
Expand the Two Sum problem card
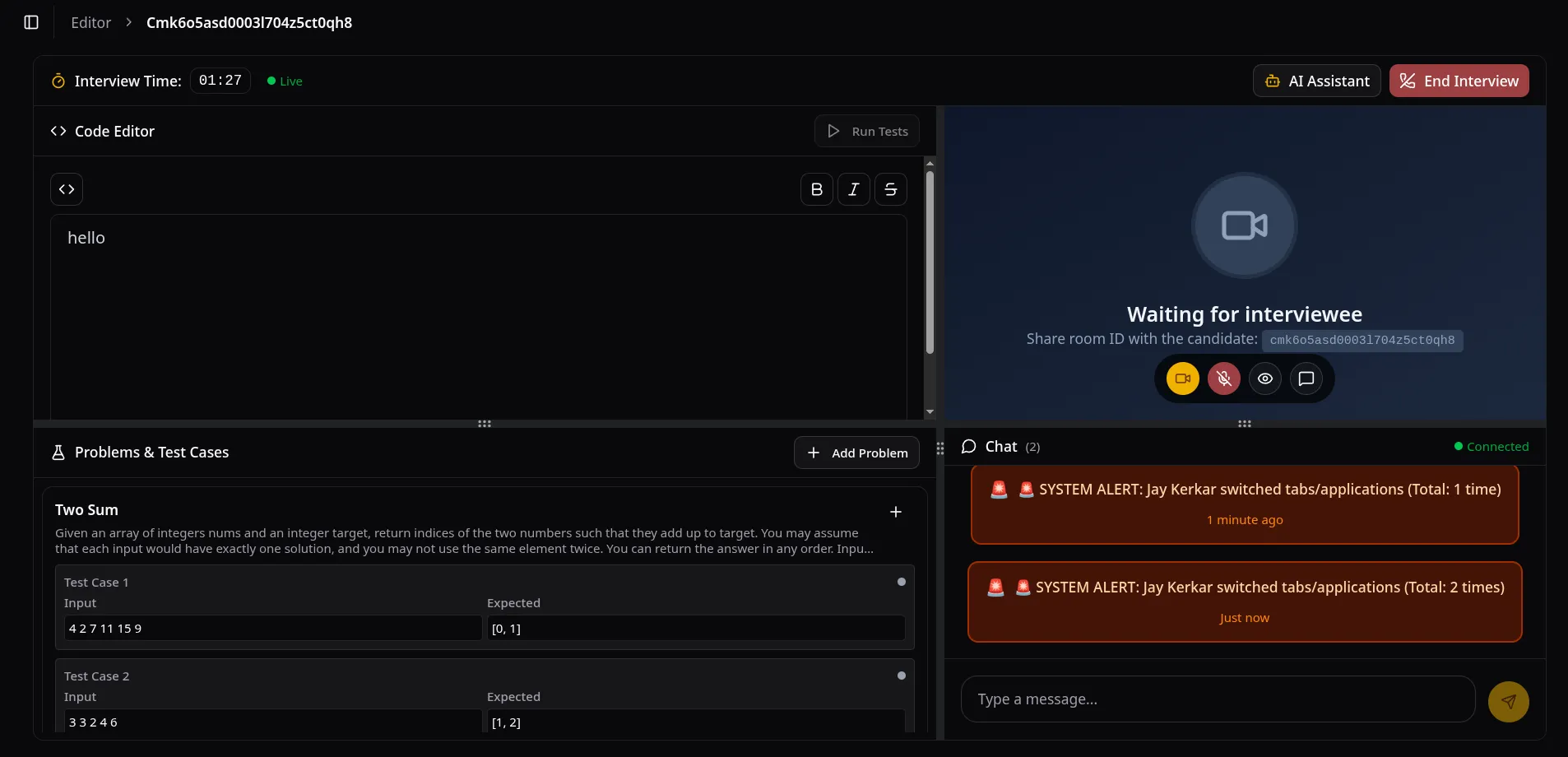(x=894, y=511)
